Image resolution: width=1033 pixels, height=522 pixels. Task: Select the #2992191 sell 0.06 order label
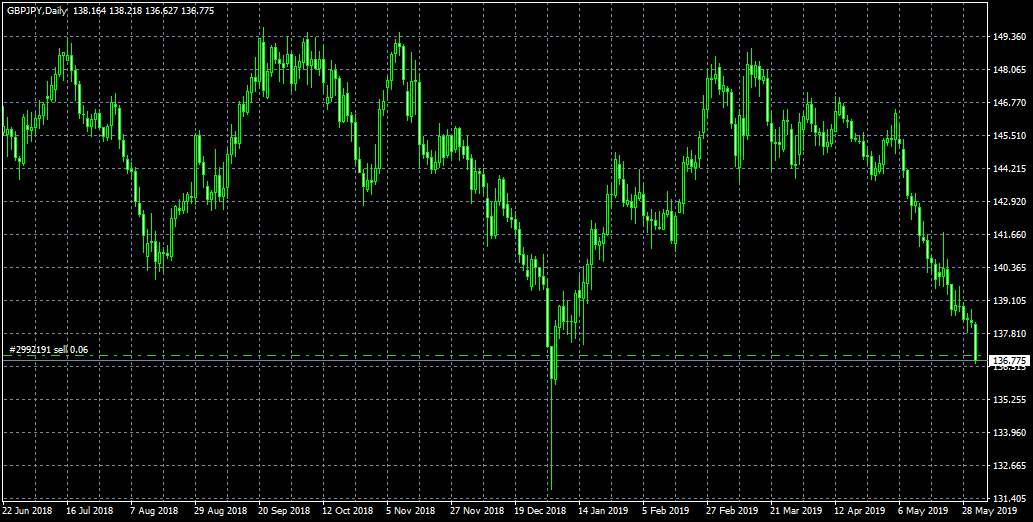[48, 350]
